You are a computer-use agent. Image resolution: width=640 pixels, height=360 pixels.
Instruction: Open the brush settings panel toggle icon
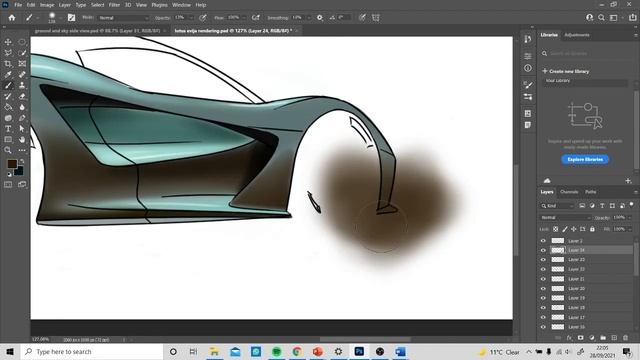coord(71,18)
